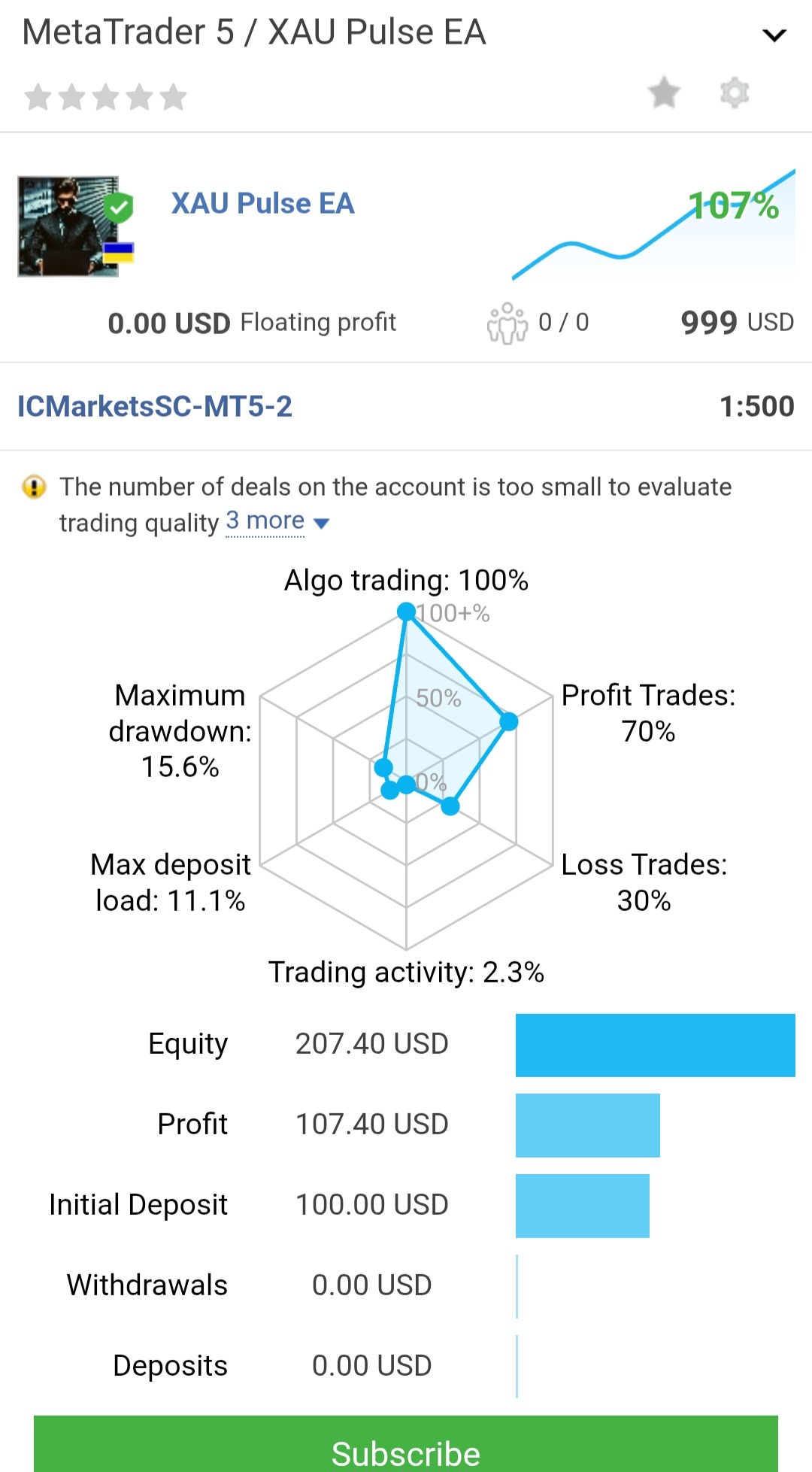Open the XAU Pulse EA signal link
812x1472 pixels.
[x=262, y=203]
